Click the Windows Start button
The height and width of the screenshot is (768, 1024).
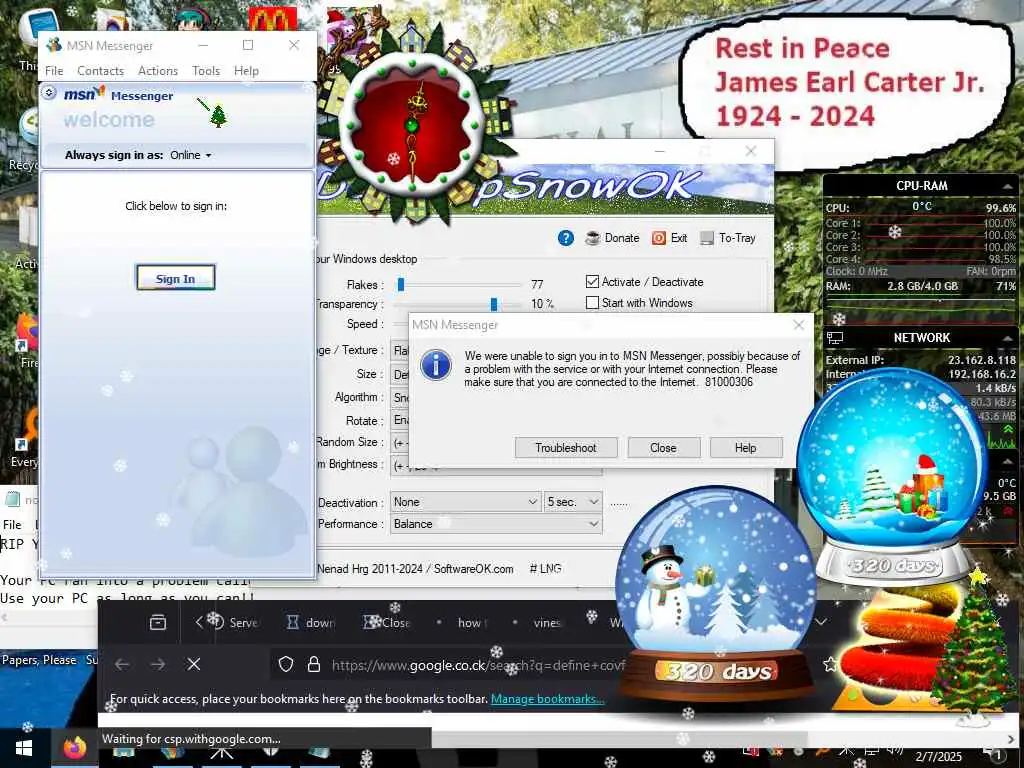(24, 748)
